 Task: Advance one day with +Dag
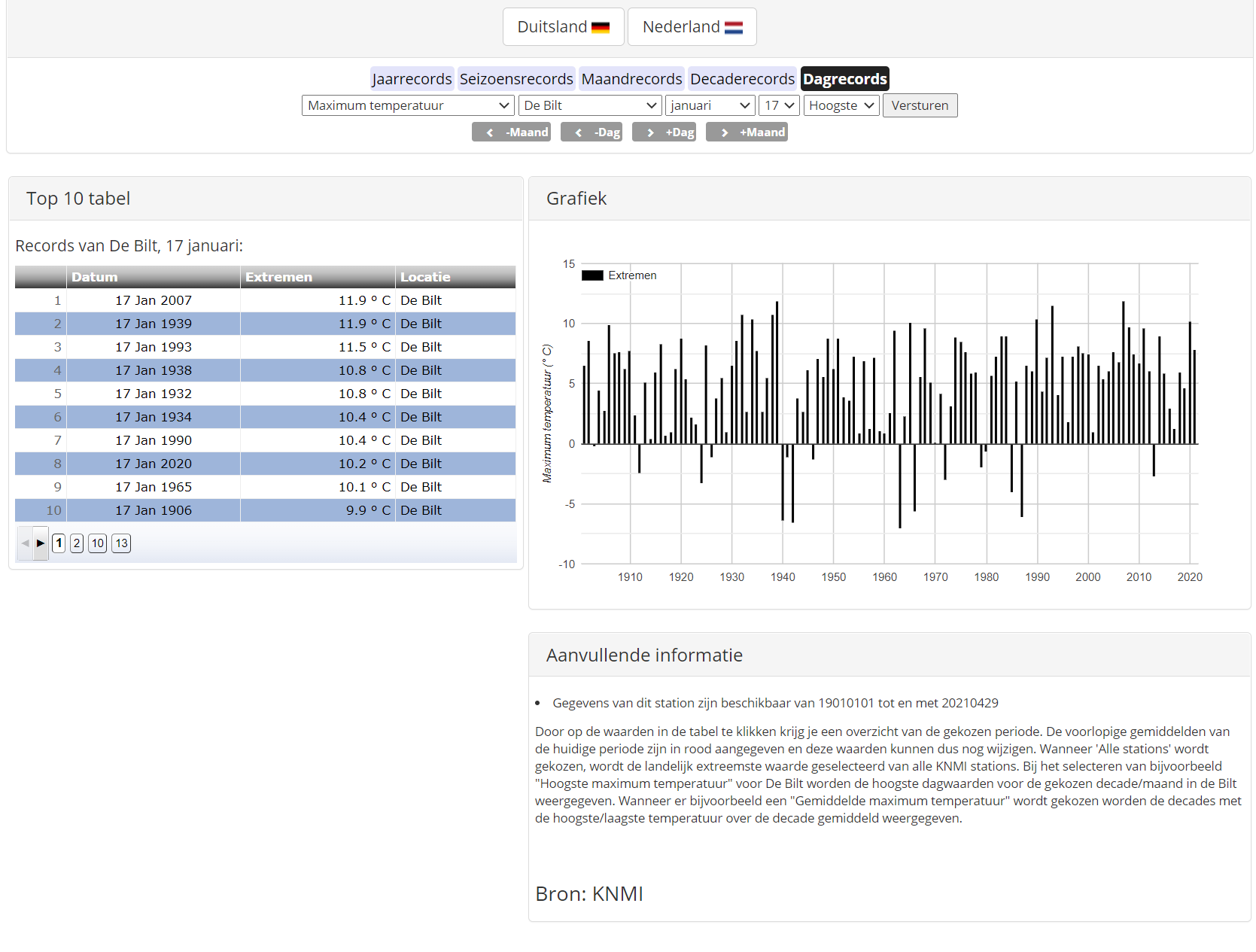(664, 132)
